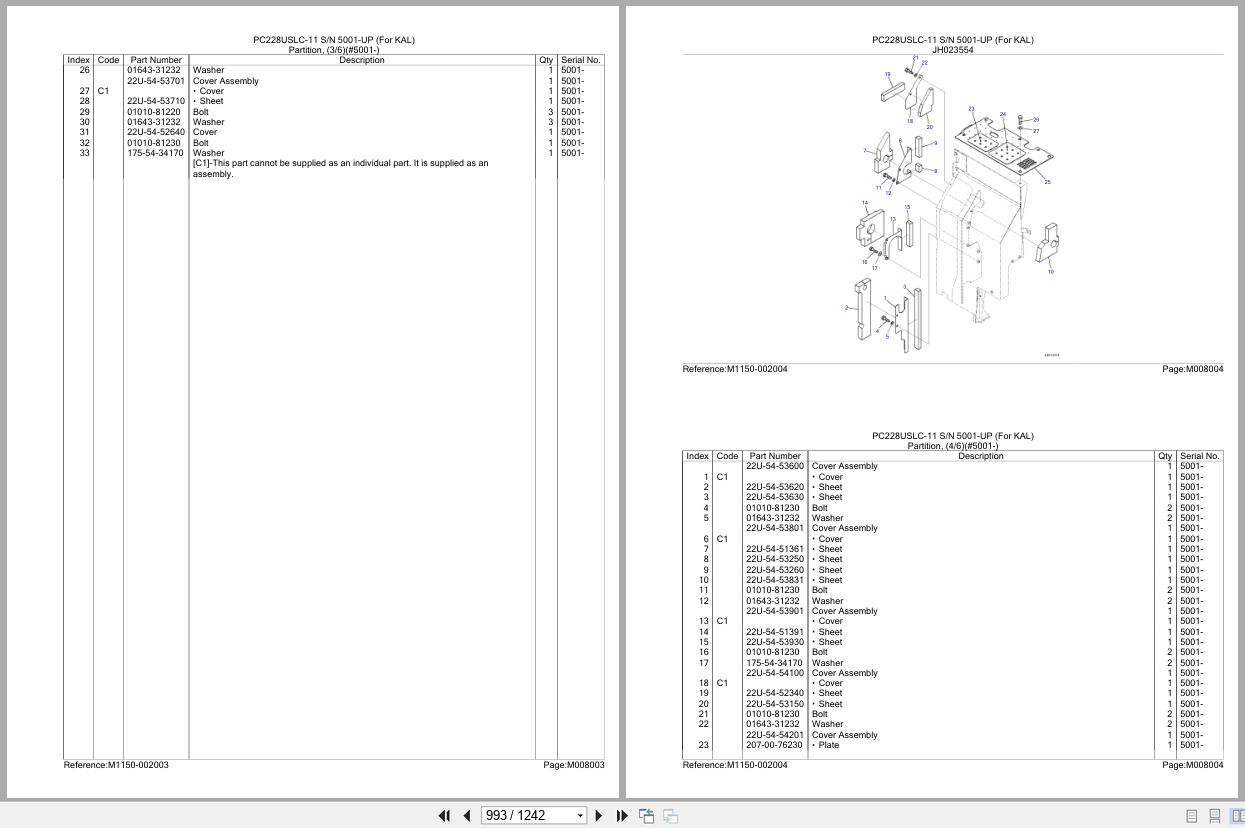The image size is (1245, 828).
Task: Click the Qty header on page M008004 table
Action: [x=1165, y=456]
